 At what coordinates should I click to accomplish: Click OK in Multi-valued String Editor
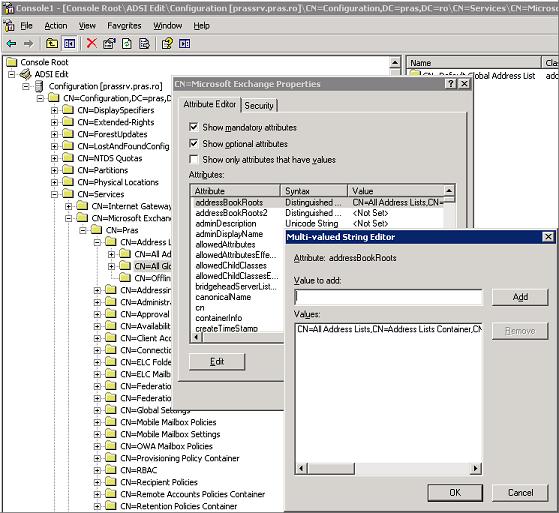click(455, 492)
